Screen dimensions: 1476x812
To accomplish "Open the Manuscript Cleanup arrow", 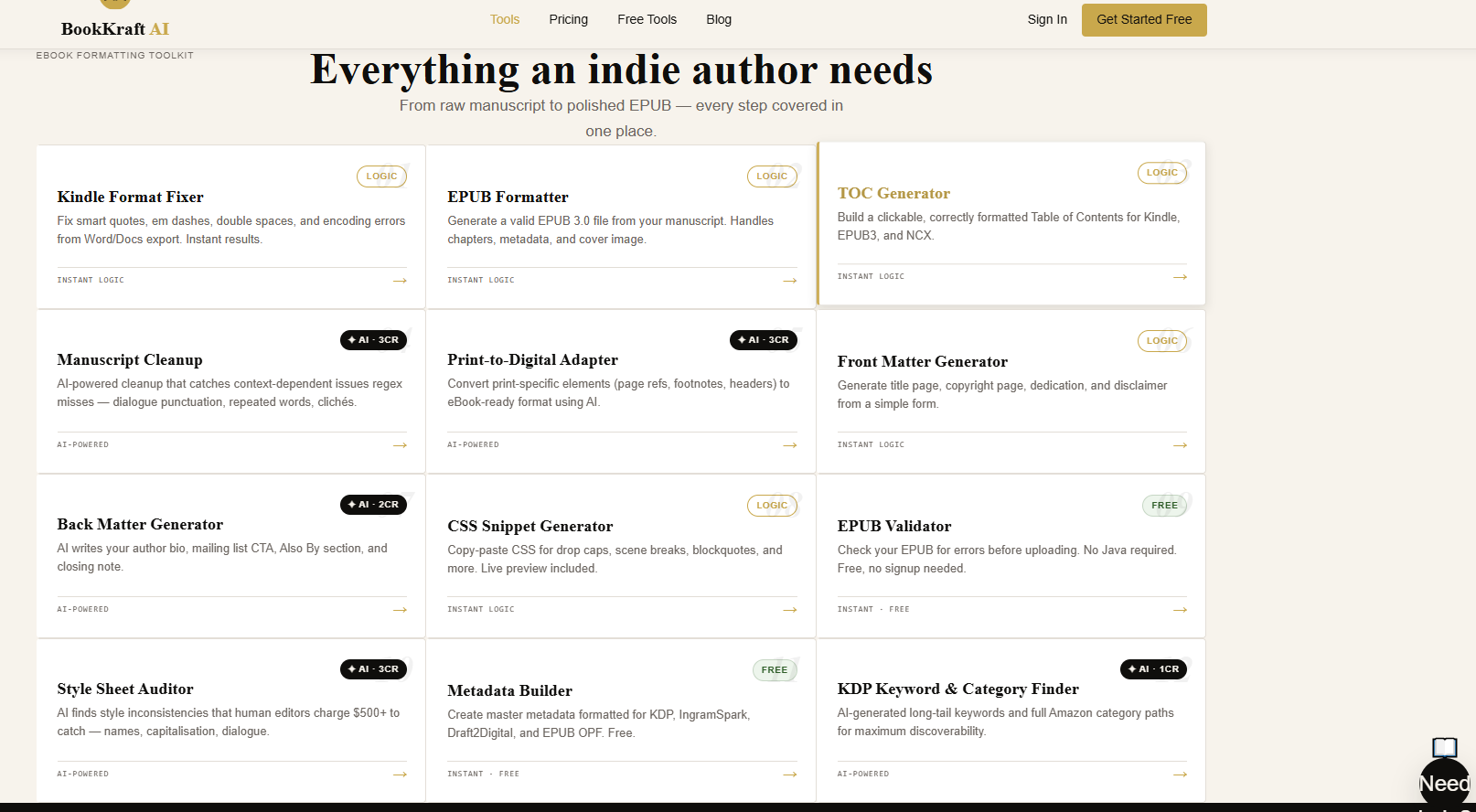I will tap(400, 445).
